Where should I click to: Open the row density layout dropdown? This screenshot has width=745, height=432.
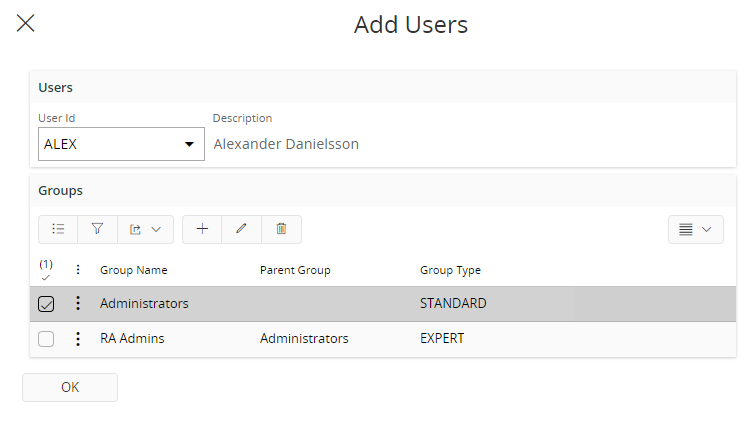pos(696,230)
